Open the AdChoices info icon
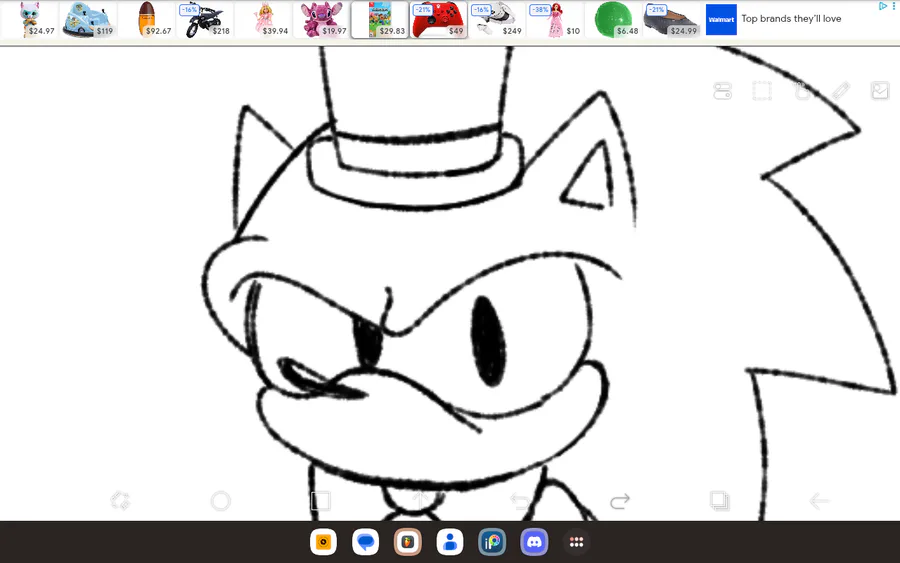Image resolution: width=900 pixels, height=563 pixels. (883, 6)
